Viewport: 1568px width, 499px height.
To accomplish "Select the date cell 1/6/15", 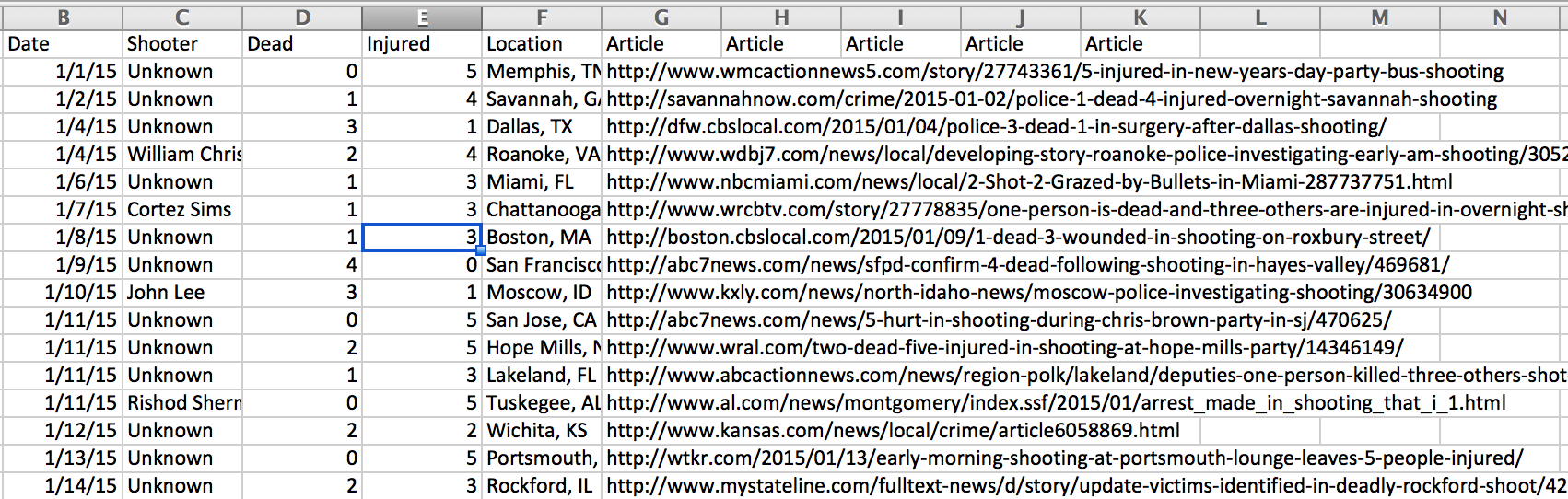I will [63, 182].
